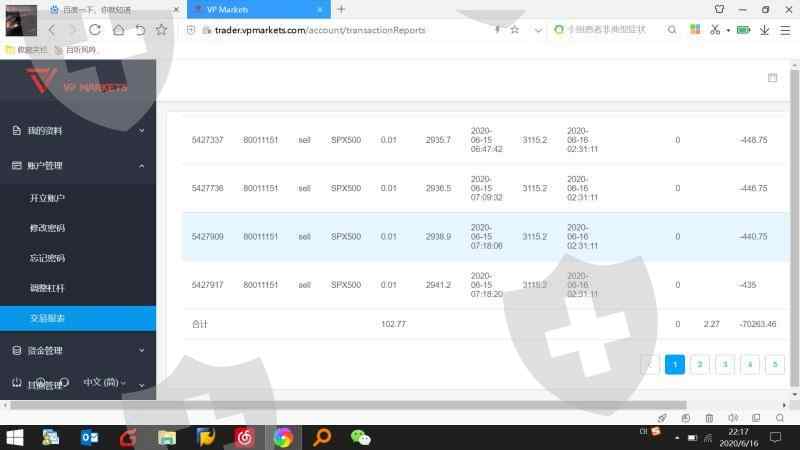
Task: Go to browser home page icon
Action: [x=118, y=30]
